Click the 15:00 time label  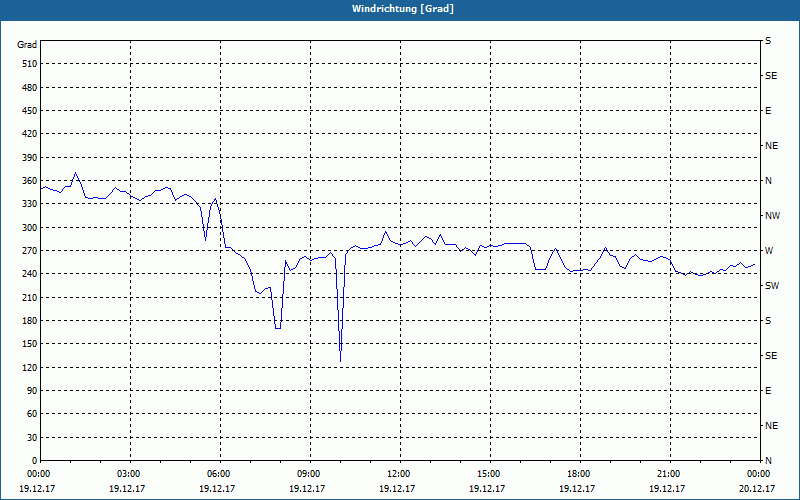pos(489,474)
